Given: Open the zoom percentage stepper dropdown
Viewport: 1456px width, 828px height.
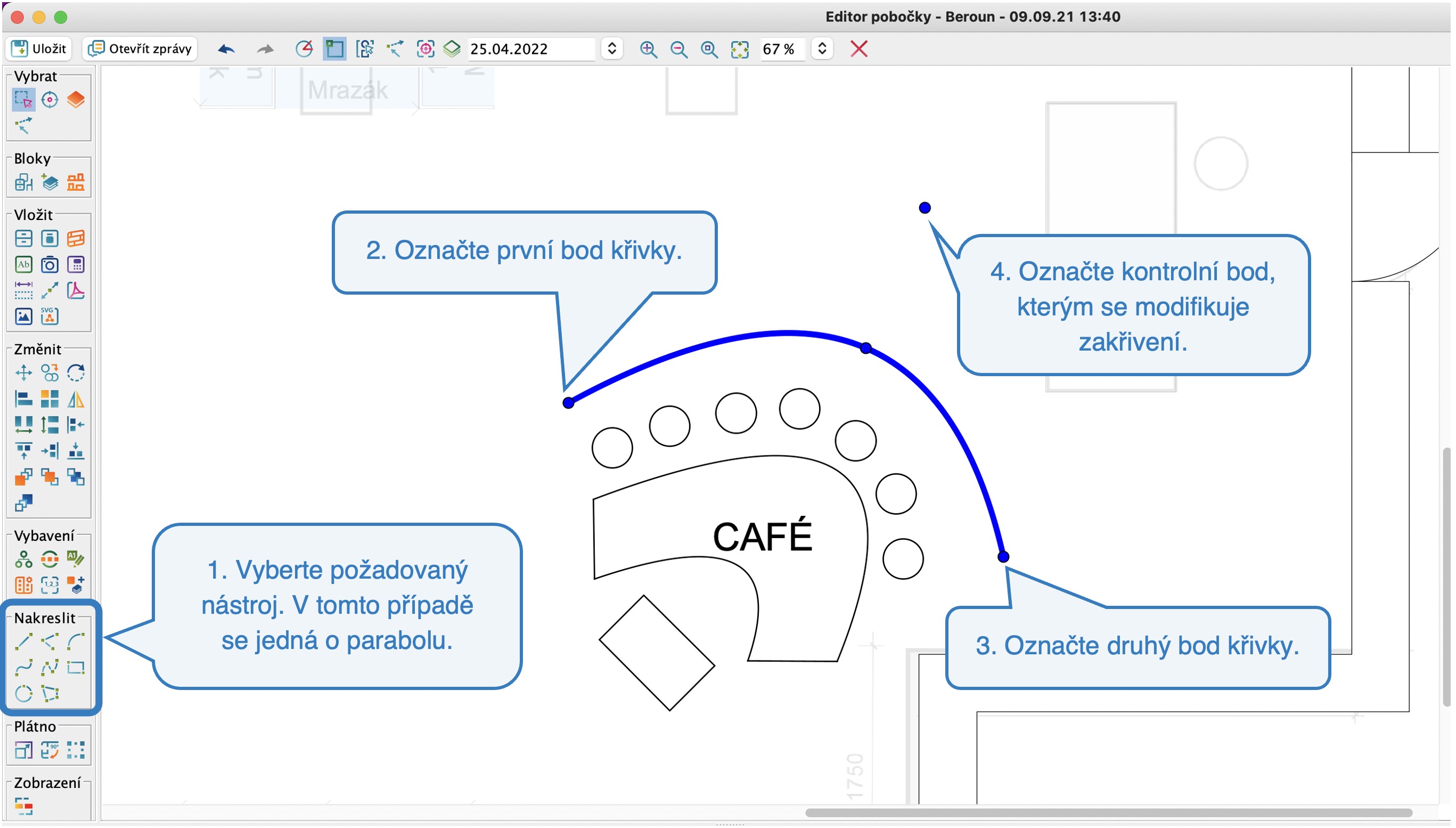Looking at the screenshot, I should point(822,49).
